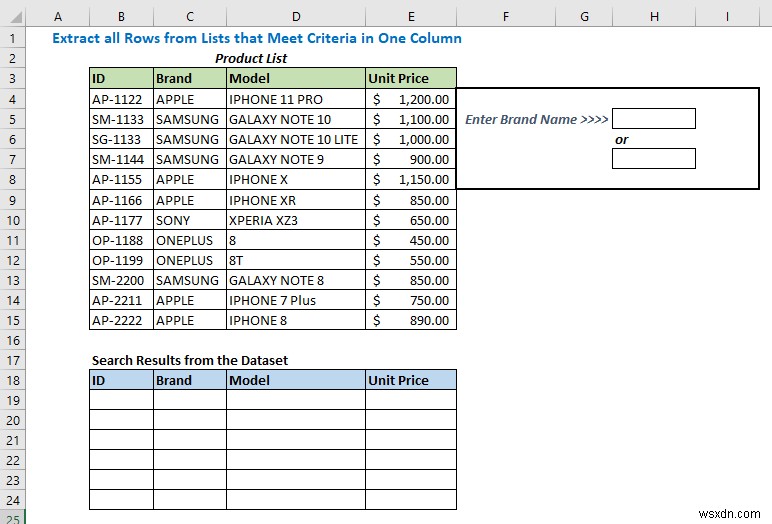Click the 'IPHONE 8' model cell
This screenshot has height=524, width=772.
click(x=296, y=320)
